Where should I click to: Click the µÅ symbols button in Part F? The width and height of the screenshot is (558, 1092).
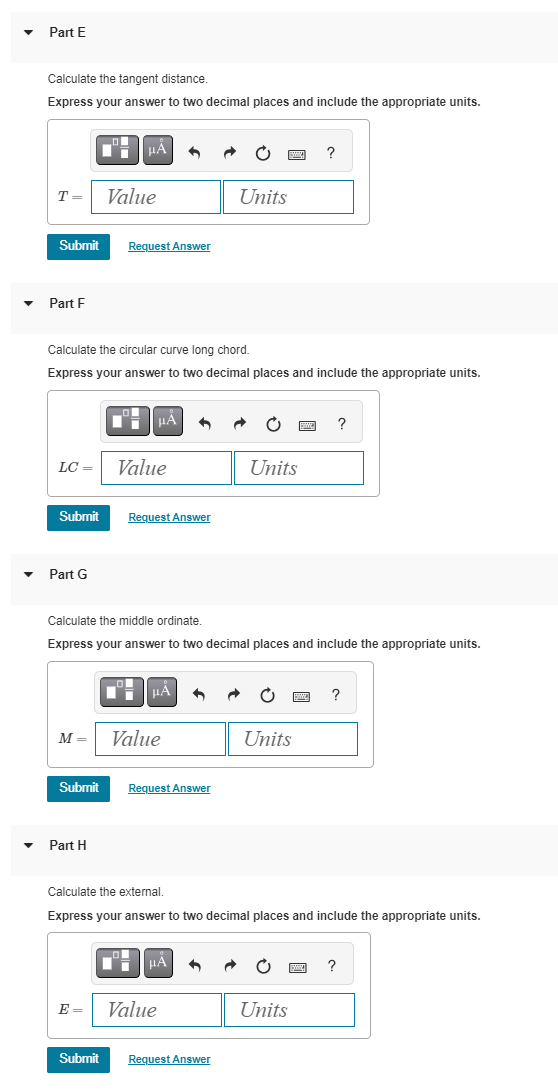click(168, 421)
